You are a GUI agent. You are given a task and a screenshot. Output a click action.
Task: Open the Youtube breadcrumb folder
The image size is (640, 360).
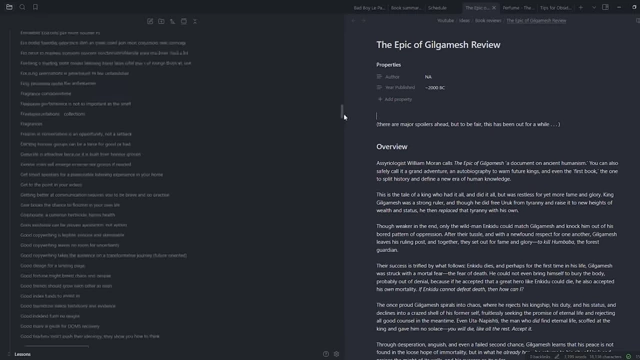[x=445, y=20]
